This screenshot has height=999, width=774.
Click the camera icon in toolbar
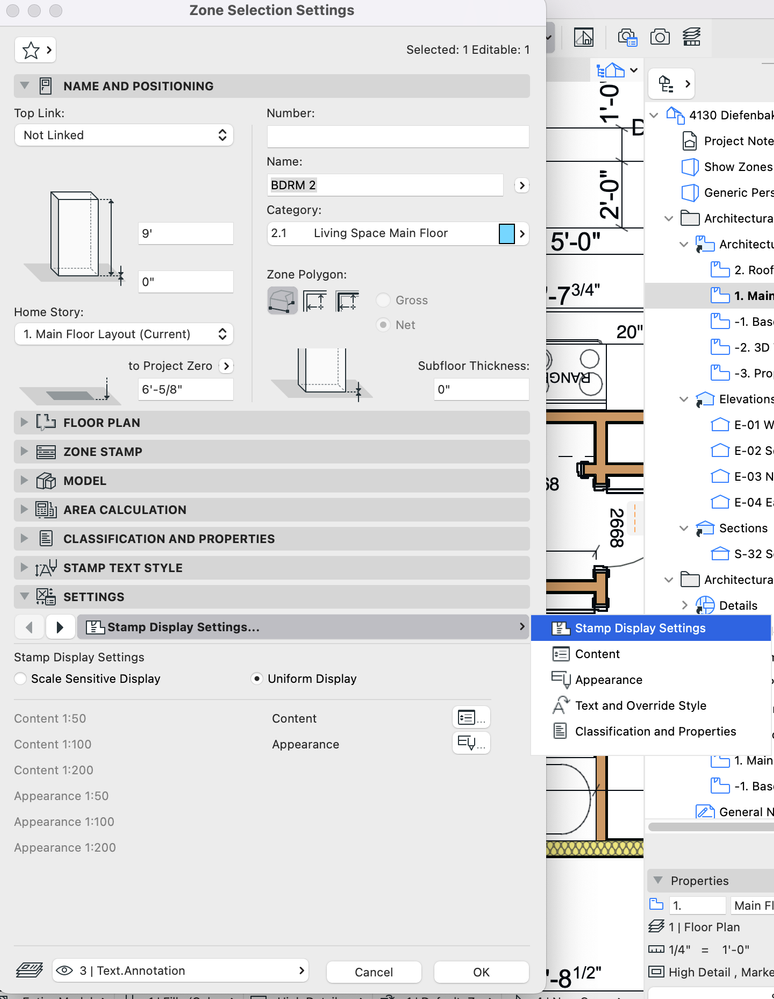[x=659, y=37]
